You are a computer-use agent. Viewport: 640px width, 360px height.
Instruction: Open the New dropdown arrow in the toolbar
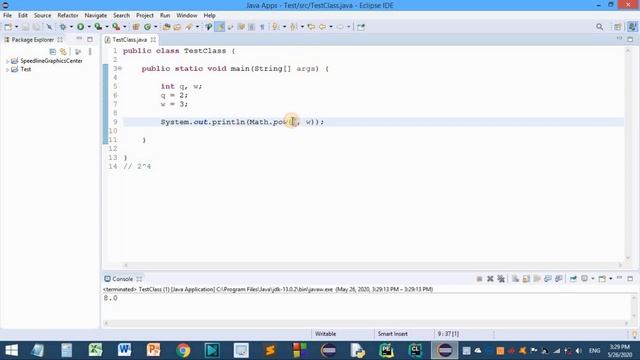pos(17,27)
